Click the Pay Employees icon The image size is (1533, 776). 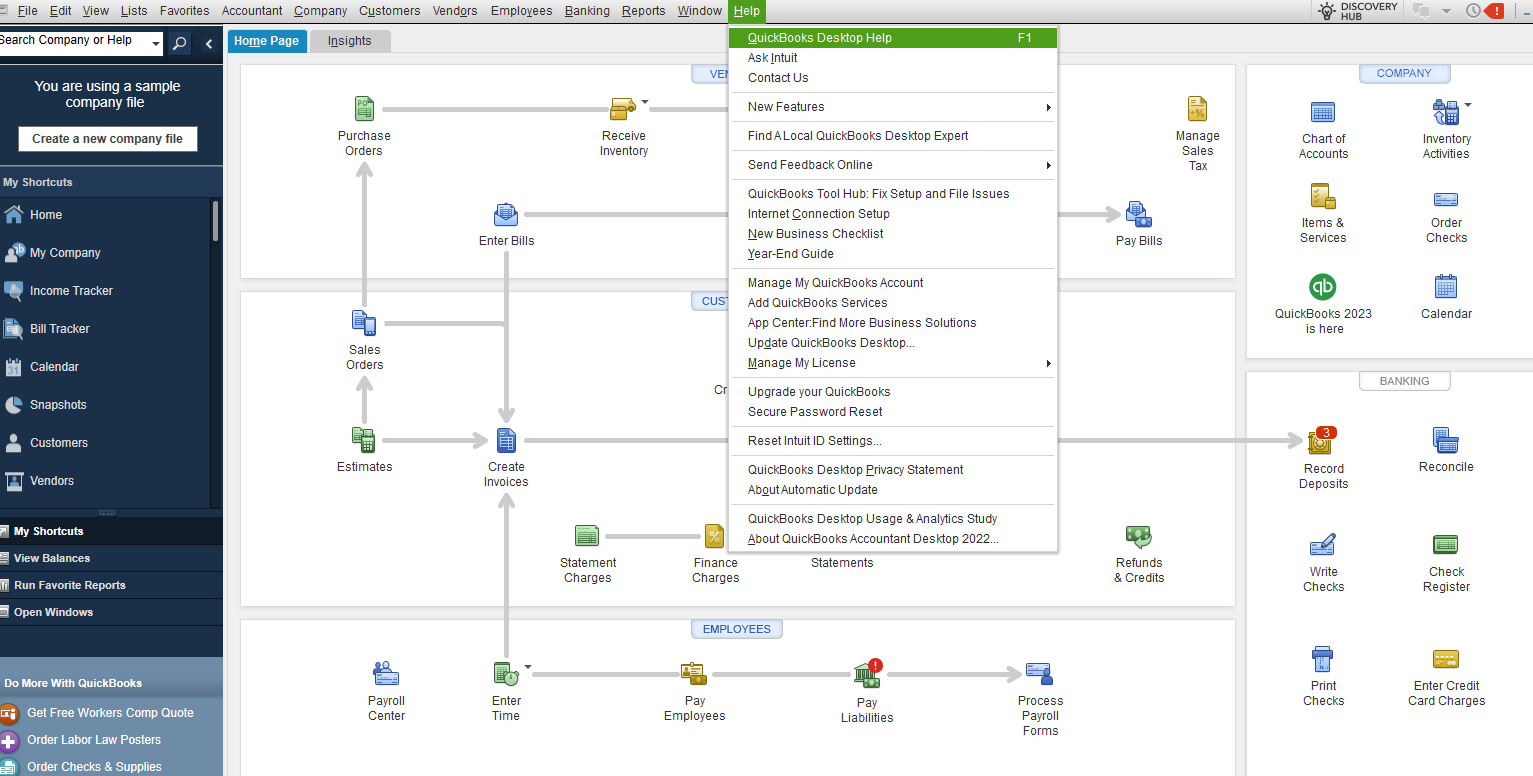[694, 674]
